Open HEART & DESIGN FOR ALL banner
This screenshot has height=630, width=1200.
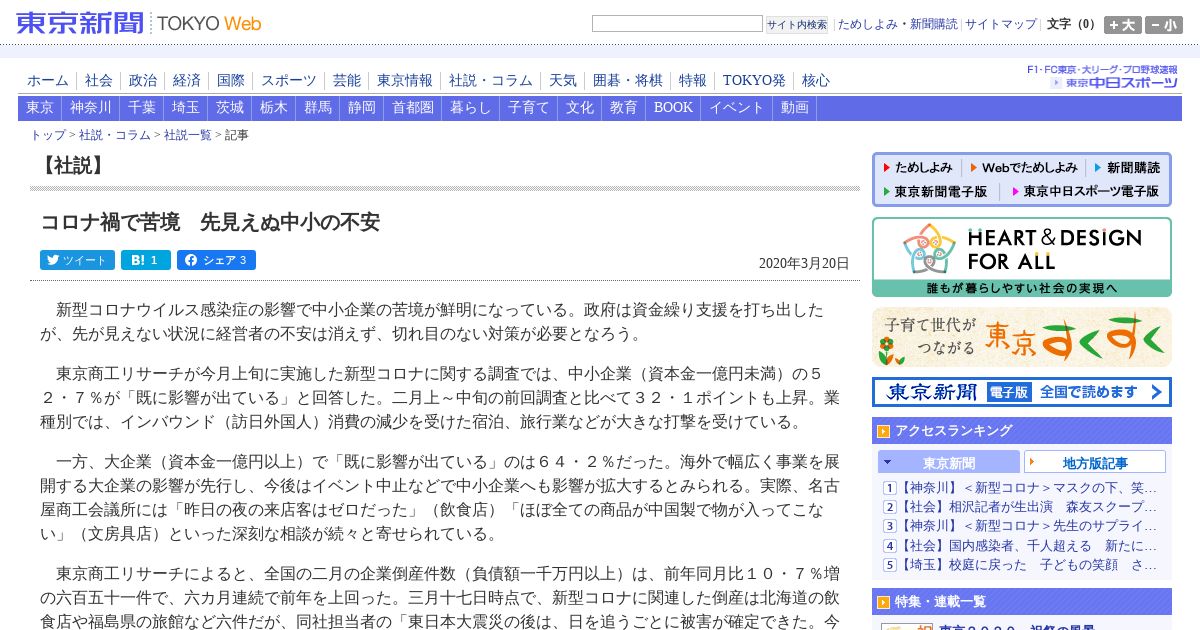1022,257
